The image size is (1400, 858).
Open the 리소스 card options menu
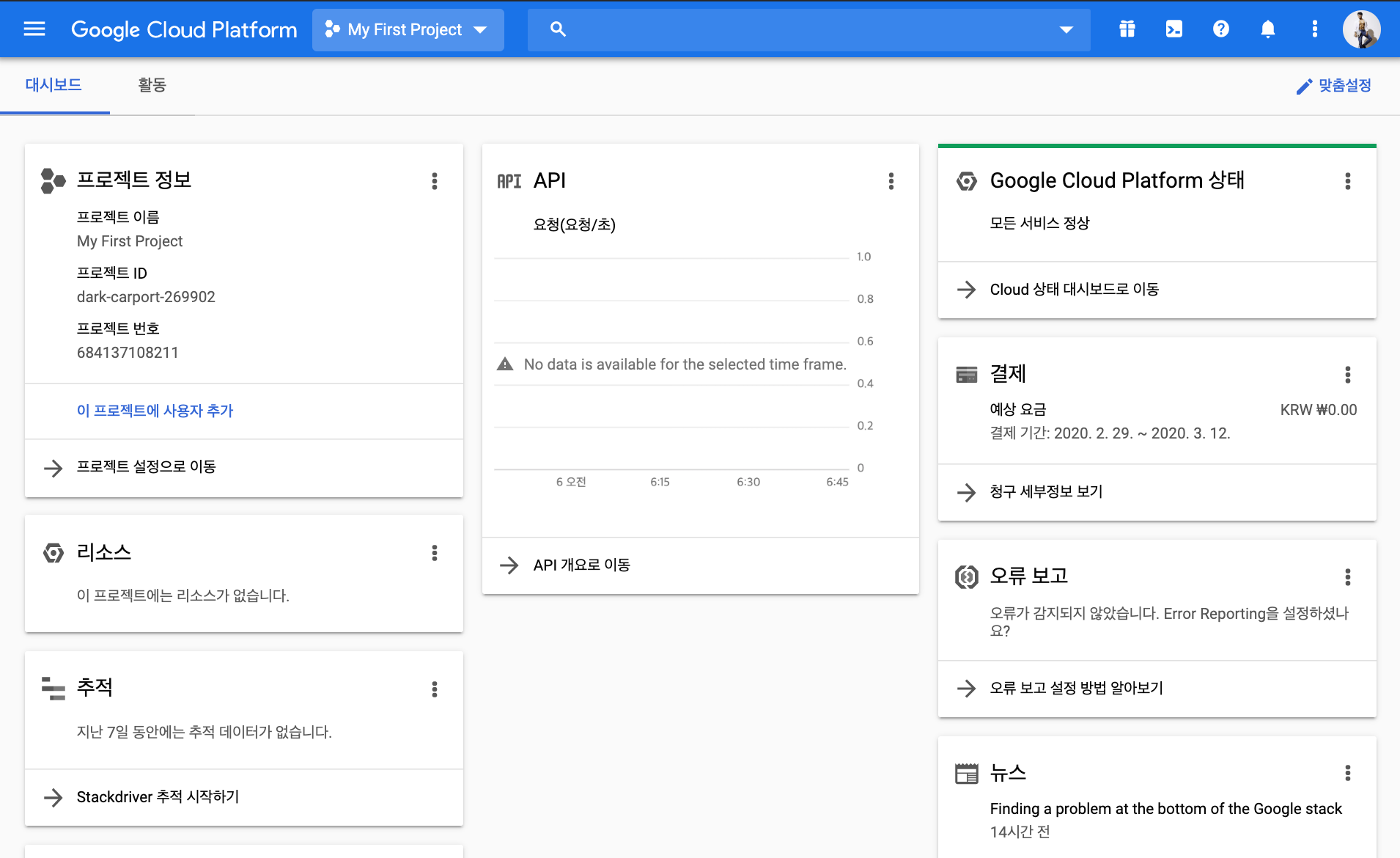435,553
